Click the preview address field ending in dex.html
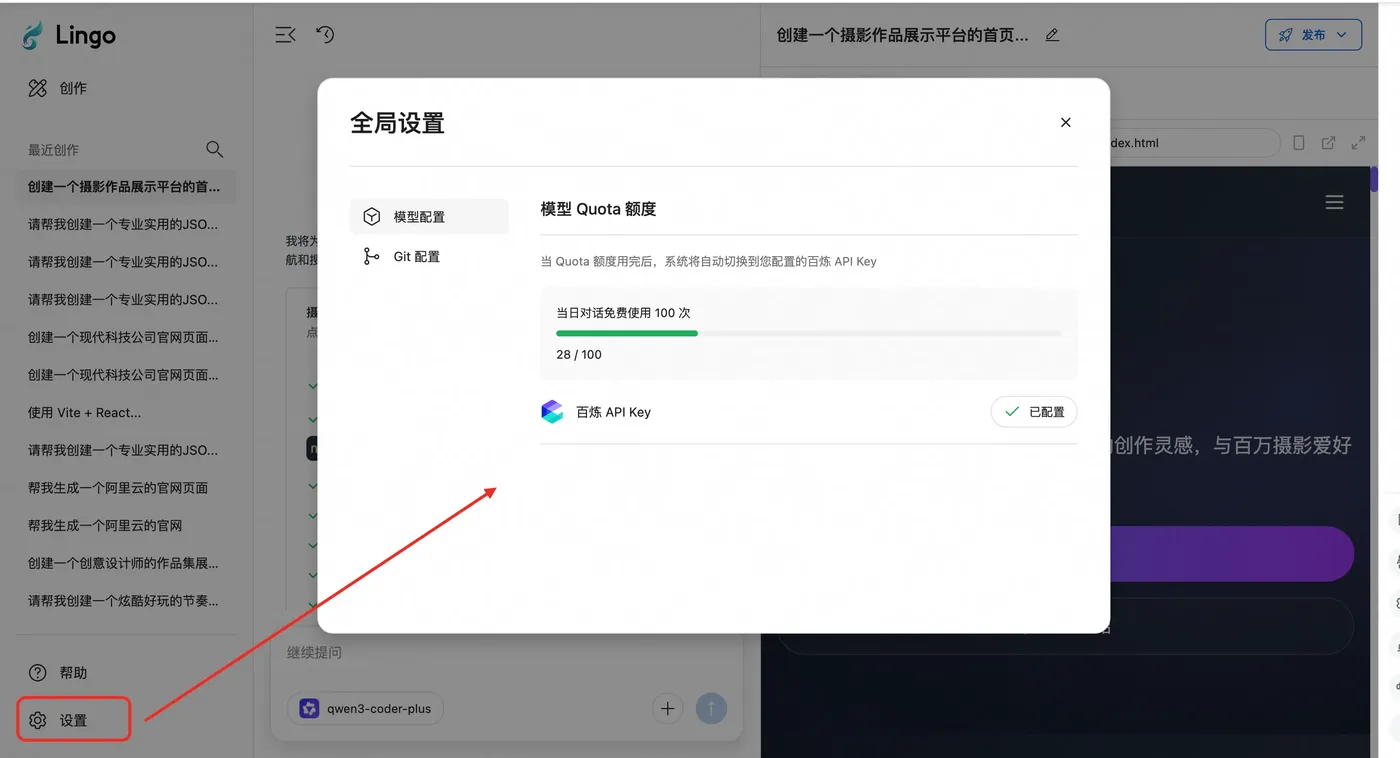This screenshot has width=1400, height=758. [1194, 143]
